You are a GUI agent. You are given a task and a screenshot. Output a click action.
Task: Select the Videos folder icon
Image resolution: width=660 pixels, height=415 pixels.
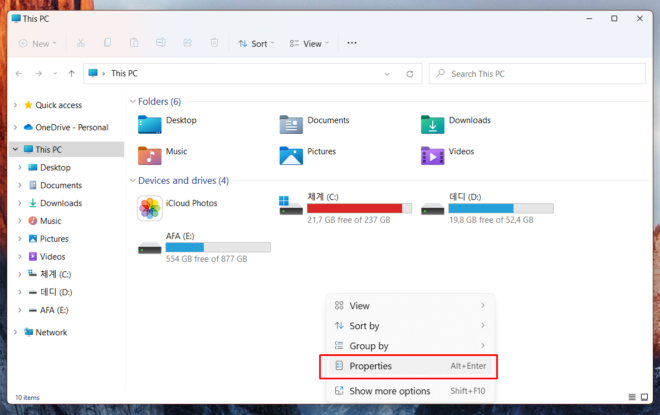[x=432, y=155]
